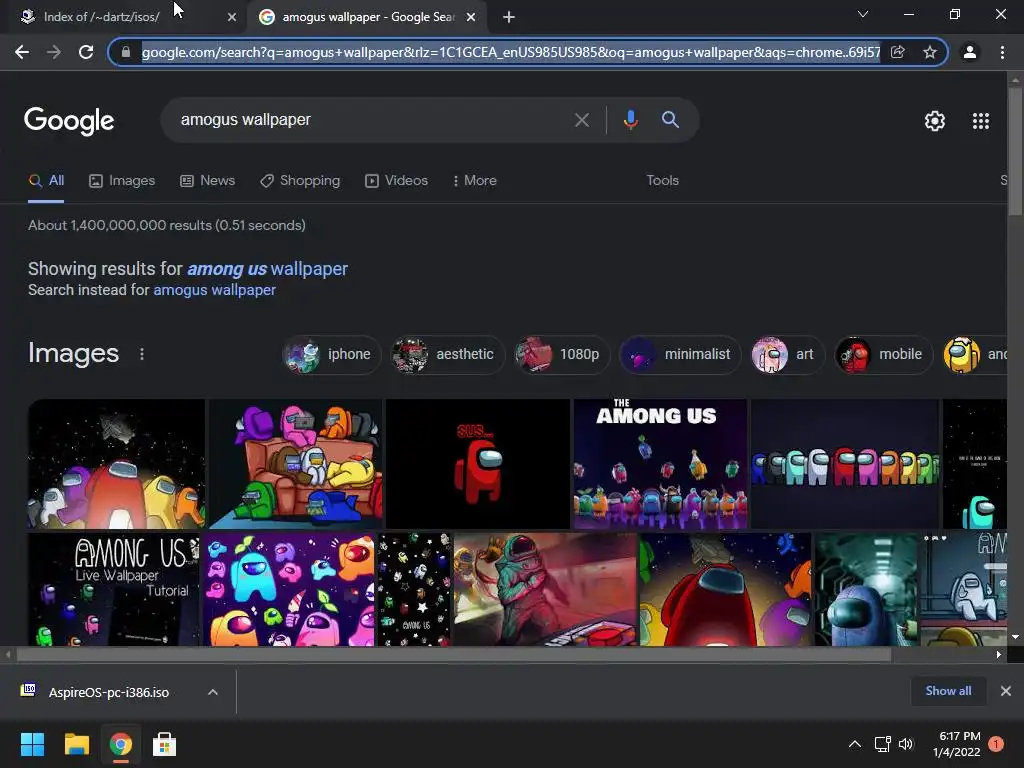The width and height of the screenshot is (1024, 768).
Task: Search instead for amogus wallpaper
Action: coord(214,290)
